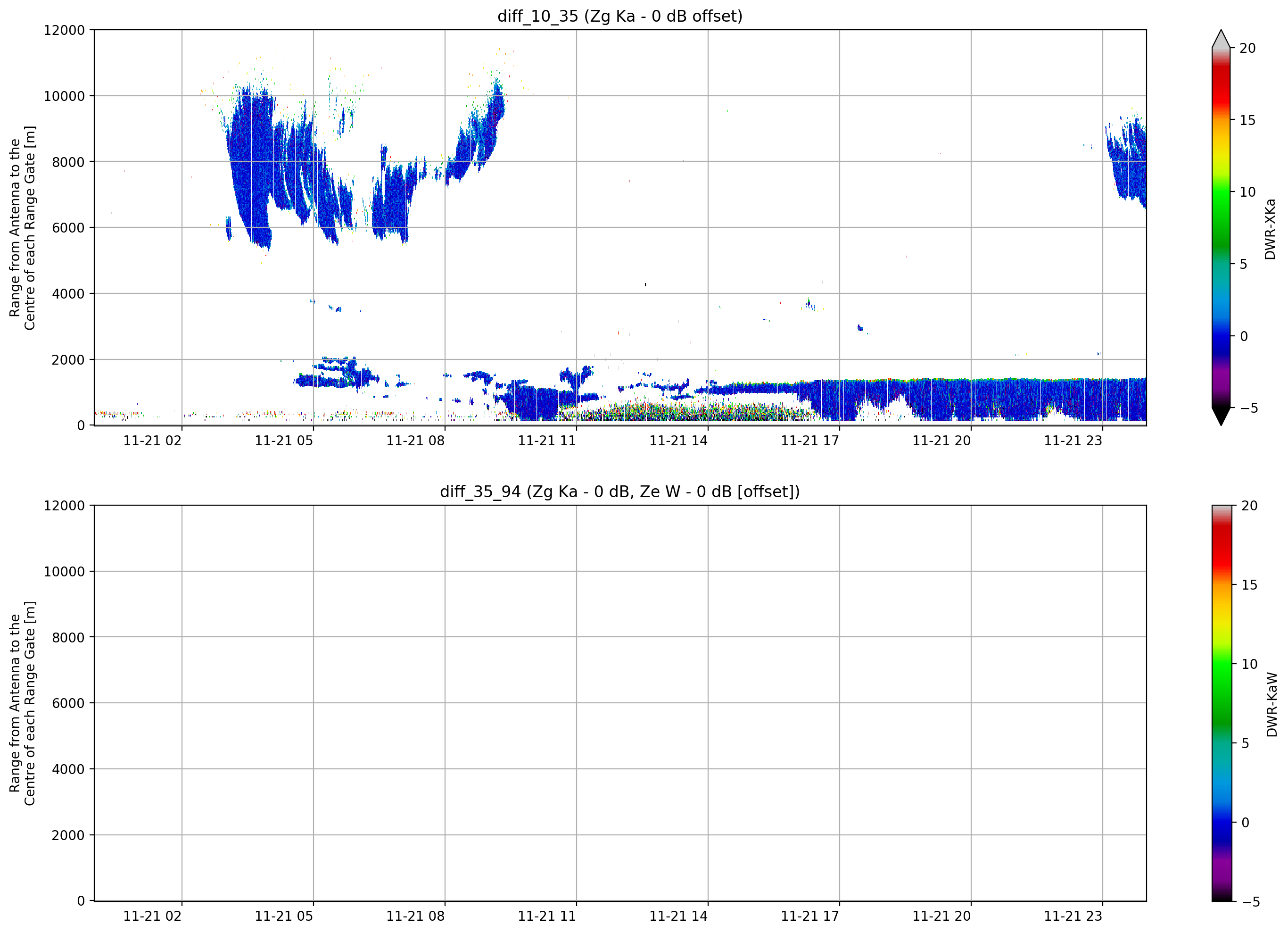Click the diff_35_94 plot title
The image size is (1288, 933).
[619, 491]
